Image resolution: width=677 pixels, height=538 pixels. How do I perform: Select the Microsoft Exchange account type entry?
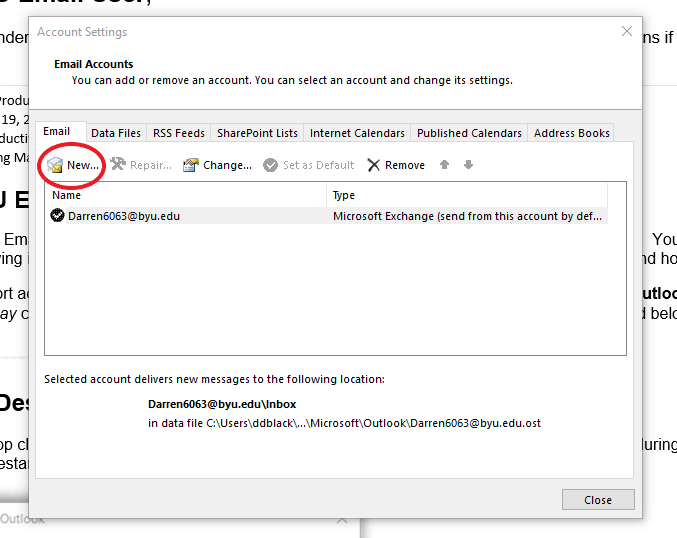click(x=467, y=215)
